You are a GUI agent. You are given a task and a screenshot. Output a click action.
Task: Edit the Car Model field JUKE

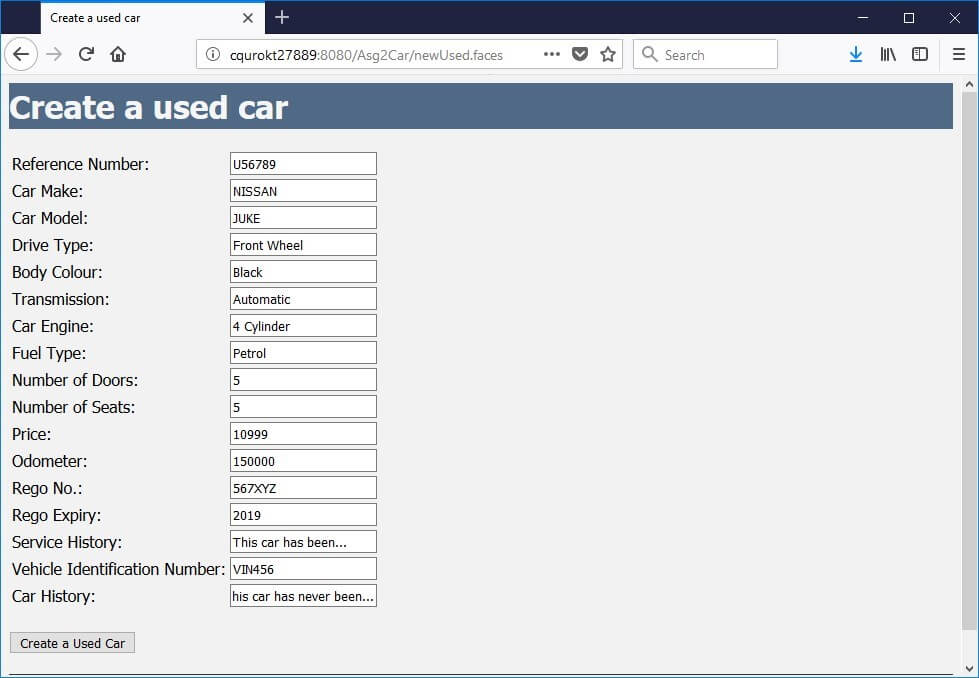[303, 218]
